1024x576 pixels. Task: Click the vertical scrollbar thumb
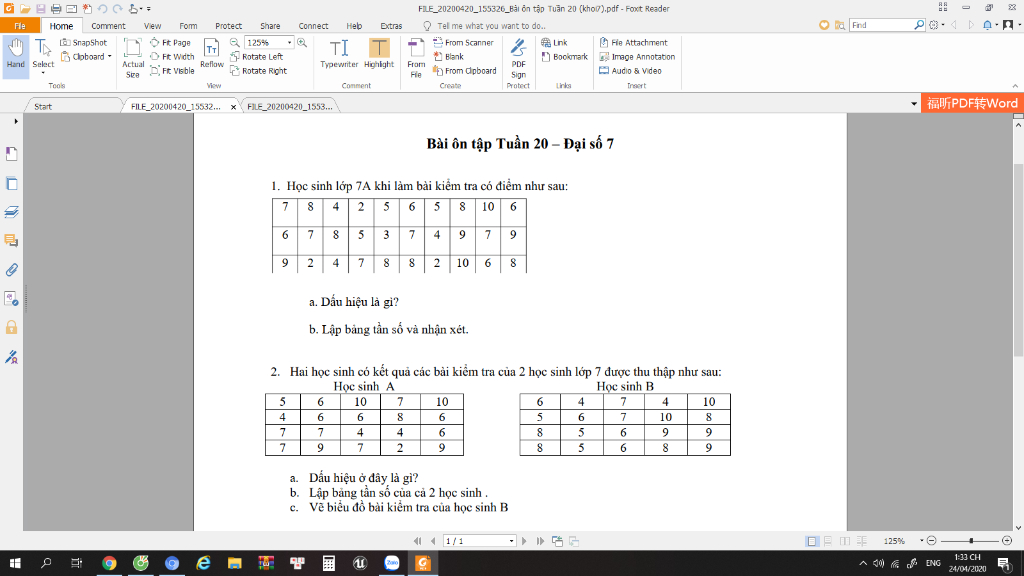(x=1018, y=259)
